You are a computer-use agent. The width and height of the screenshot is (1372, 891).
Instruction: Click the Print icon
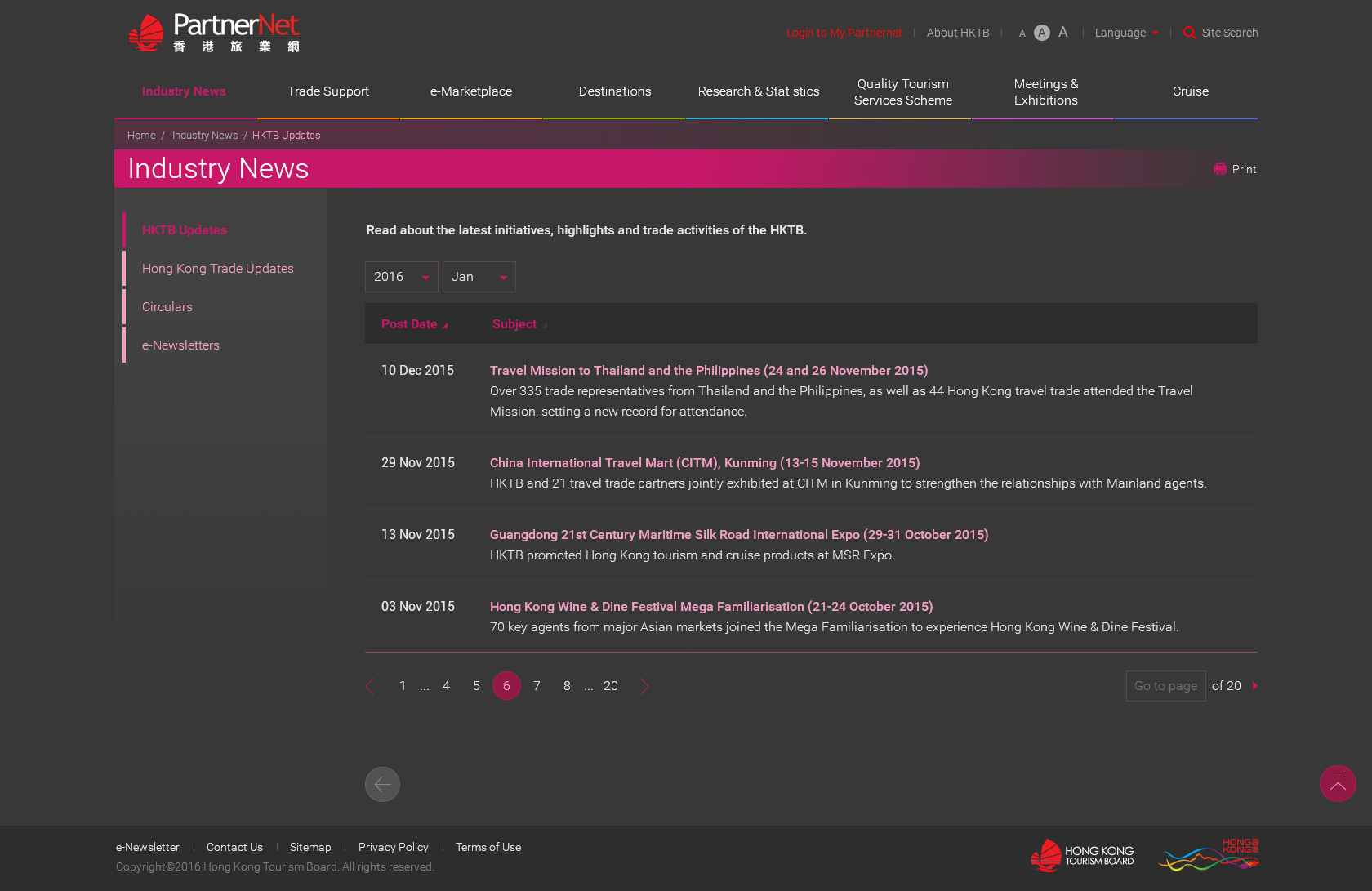[x=1220, y=169]
